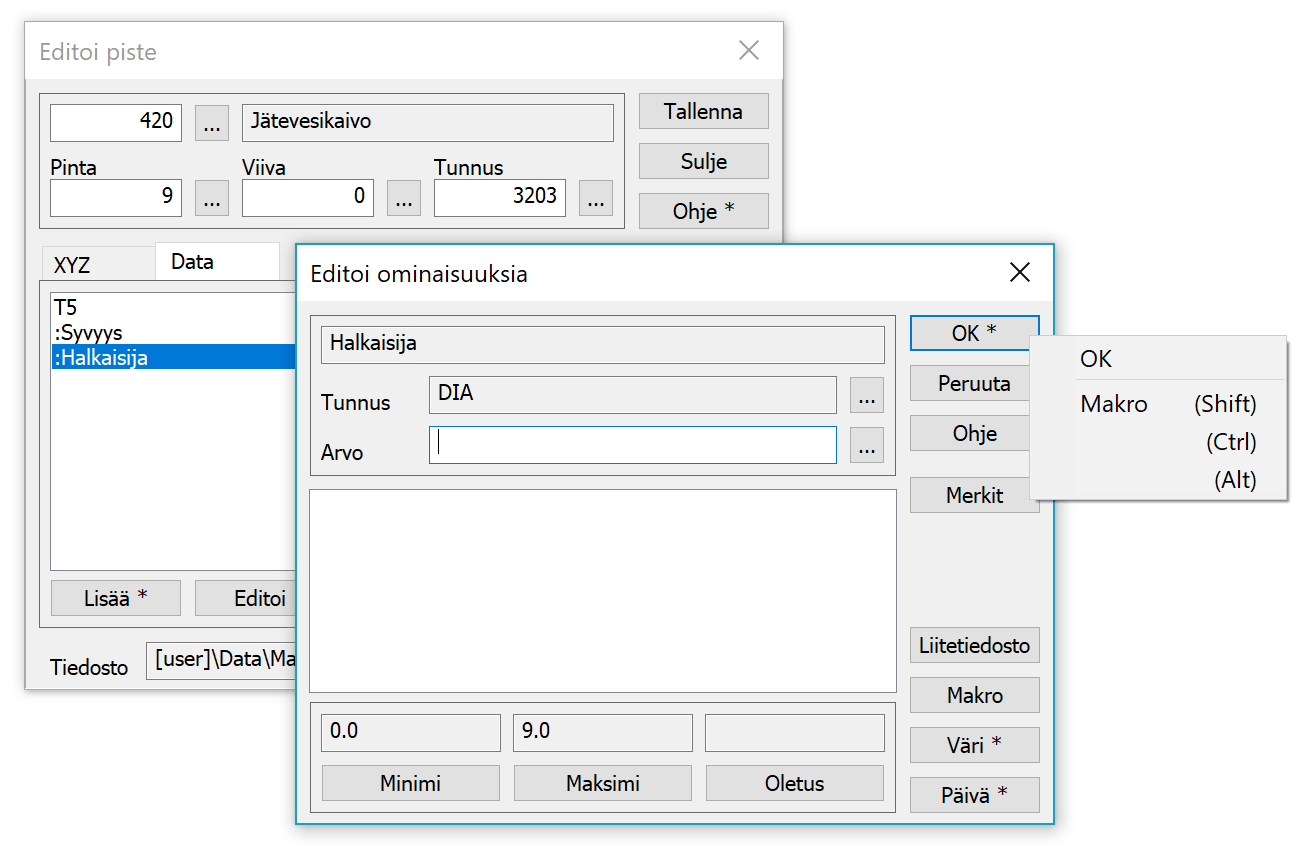
Task: Open the Pinta field browse button
Action: [211, 198]
